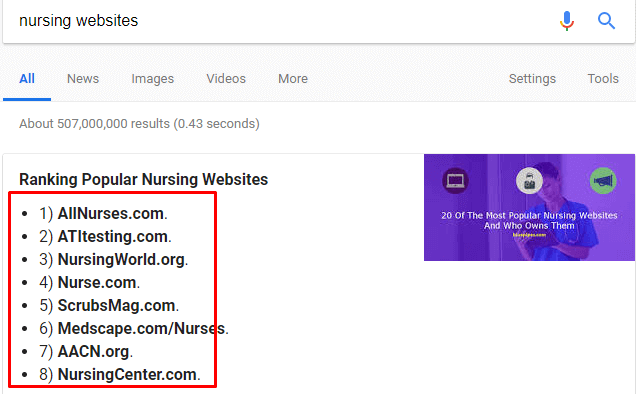Open the search Tools menu
Viewport: 636px width, 394px height.
pyautogui.click(x=603, y=78)
